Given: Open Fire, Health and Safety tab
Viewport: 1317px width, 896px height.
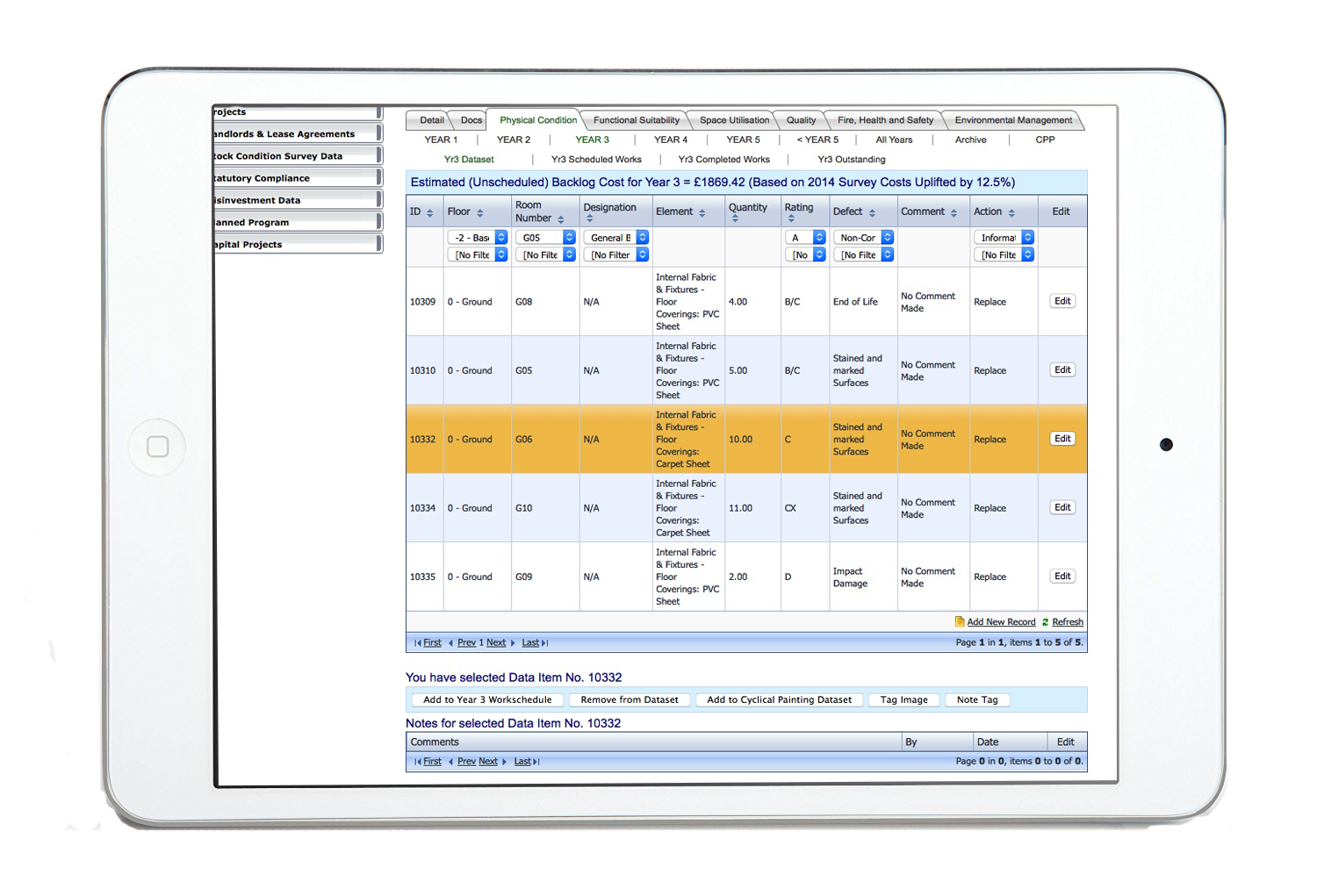Looking at the screenshot, I should (885, 120).
